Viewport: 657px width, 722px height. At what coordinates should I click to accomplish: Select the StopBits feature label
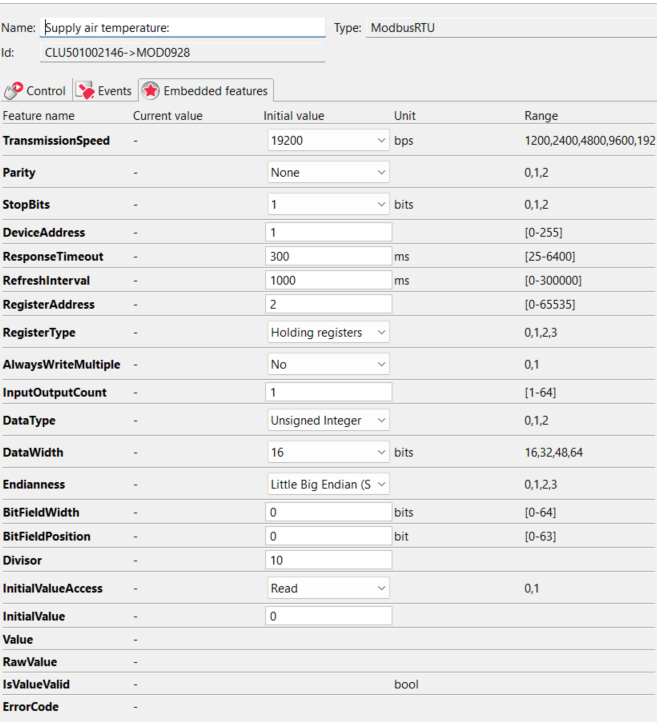26,204
